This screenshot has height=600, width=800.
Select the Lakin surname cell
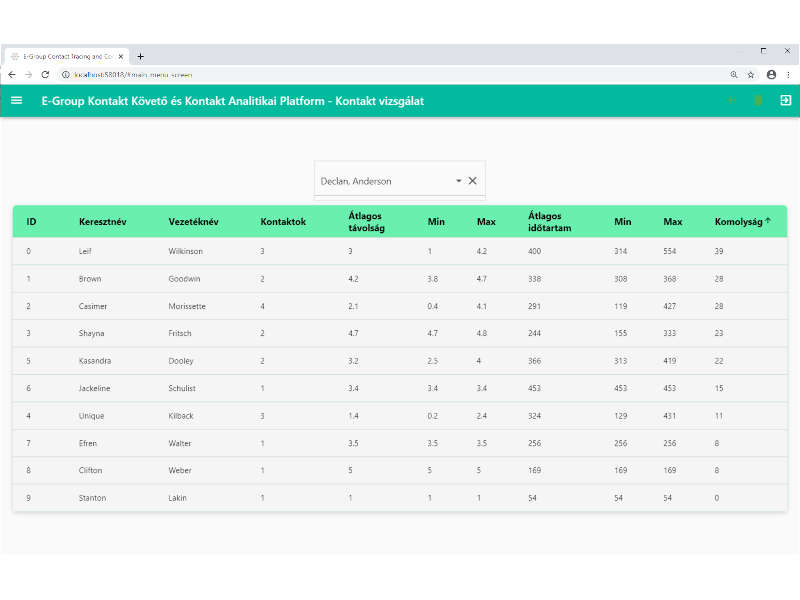pos(178,498)
